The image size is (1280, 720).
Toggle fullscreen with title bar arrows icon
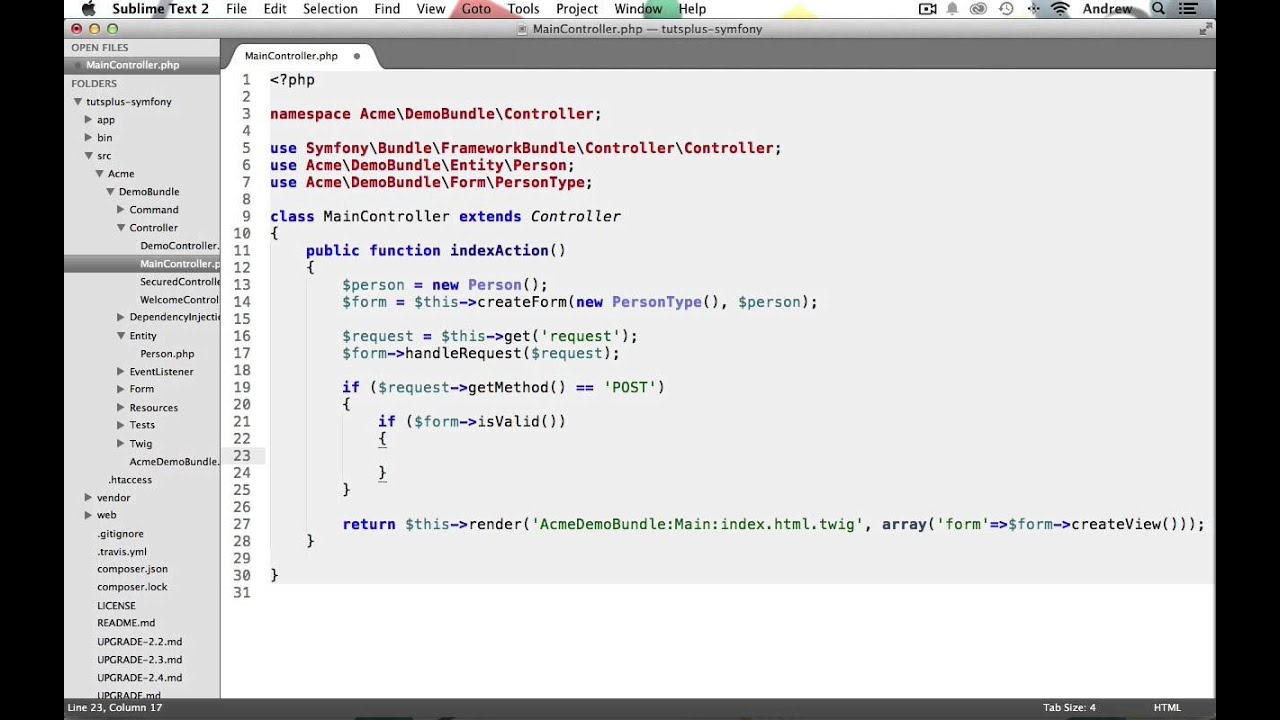[x=1205, y=29]
